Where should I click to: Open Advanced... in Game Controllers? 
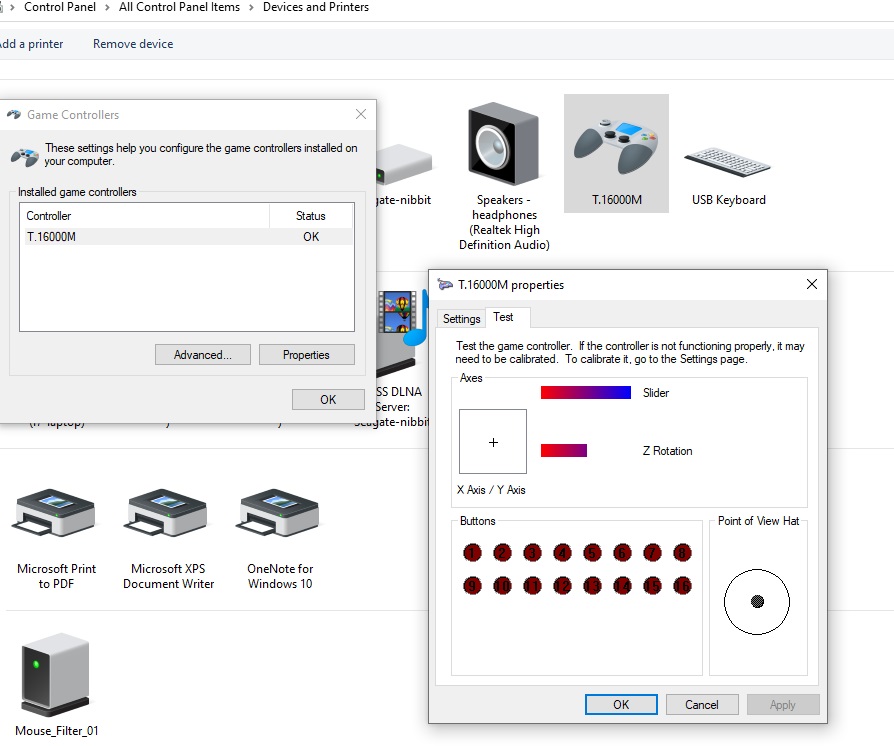[202, 355]
